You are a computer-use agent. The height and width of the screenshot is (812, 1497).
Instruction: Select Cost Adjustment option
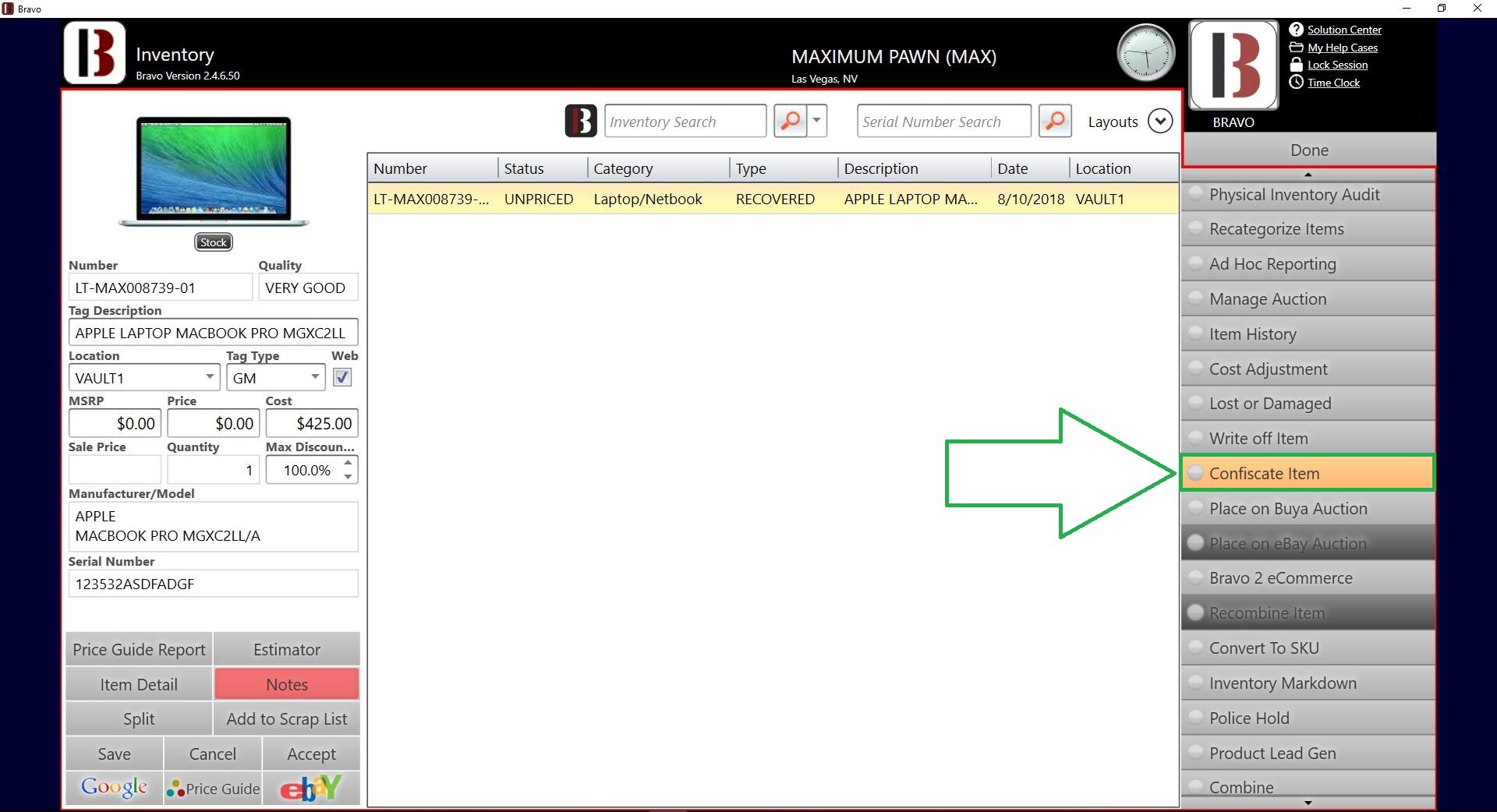1308,369
